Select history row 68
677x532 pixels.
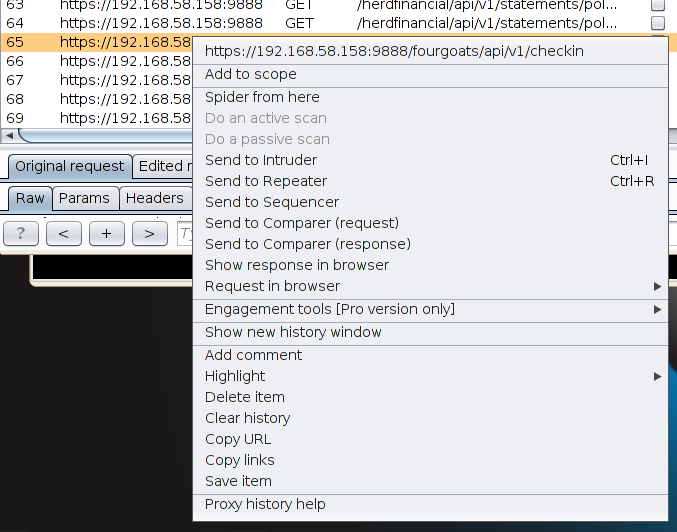pos(97,99)
